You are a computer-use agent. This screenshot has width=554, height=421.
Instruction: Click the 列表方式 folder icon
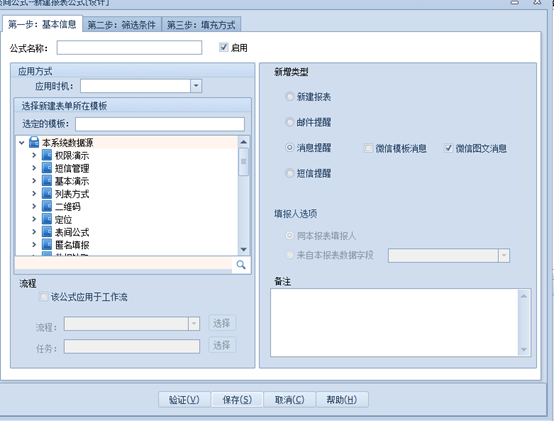(x=47, y=193)
